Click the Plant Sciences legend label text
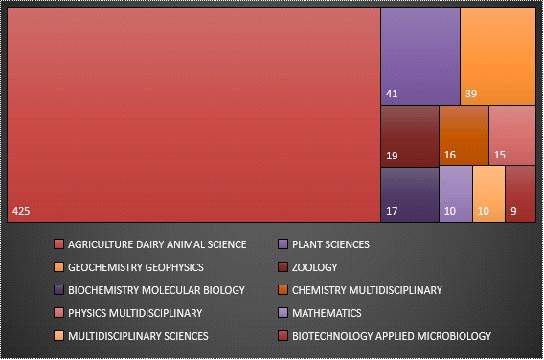Viewport: 544px width, 360px height. click(331, 244)
